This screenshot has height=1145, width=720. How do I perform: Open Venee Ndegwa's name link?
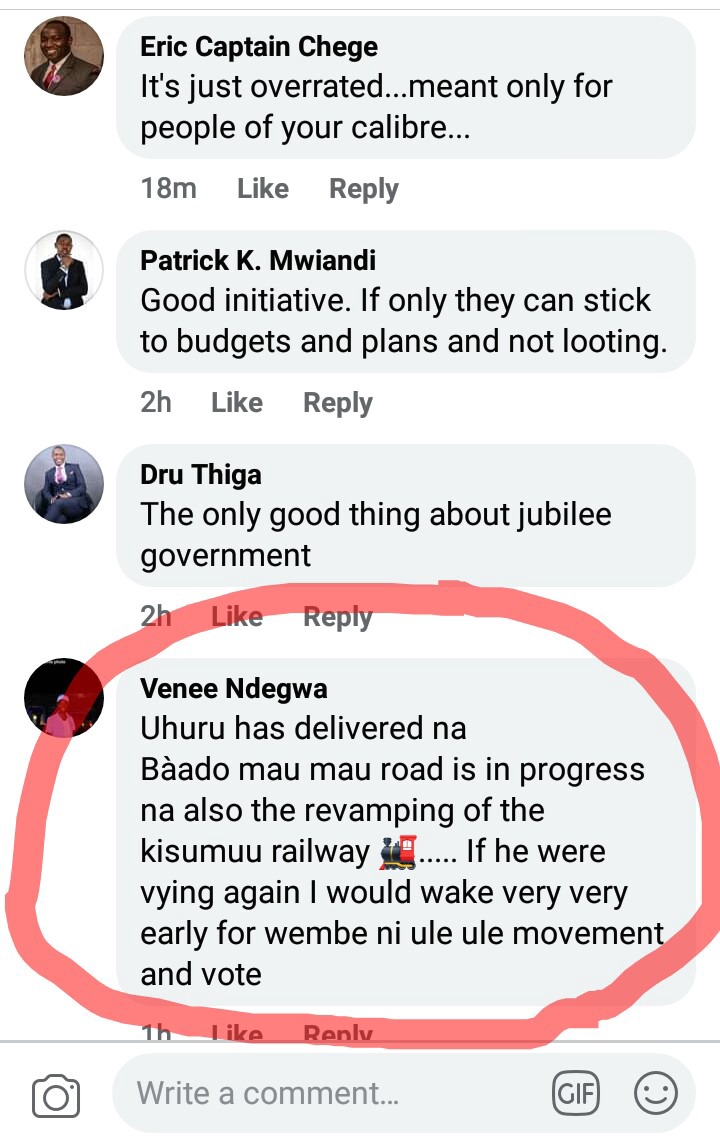234,689
